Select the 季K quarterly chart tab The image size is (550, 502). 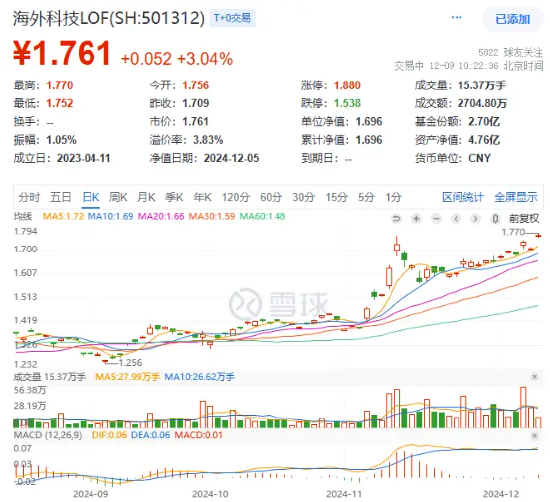pos(174,197)
